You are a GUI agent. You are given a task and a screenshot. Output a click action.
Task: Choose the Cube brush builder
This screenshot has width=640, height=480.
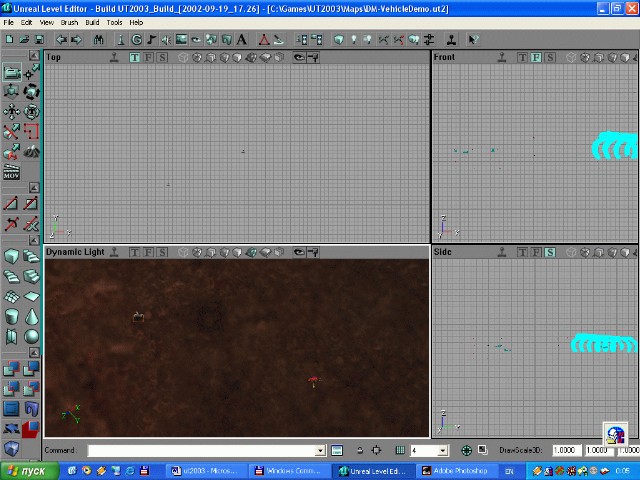pyautogui.click(x=12, y=256)
